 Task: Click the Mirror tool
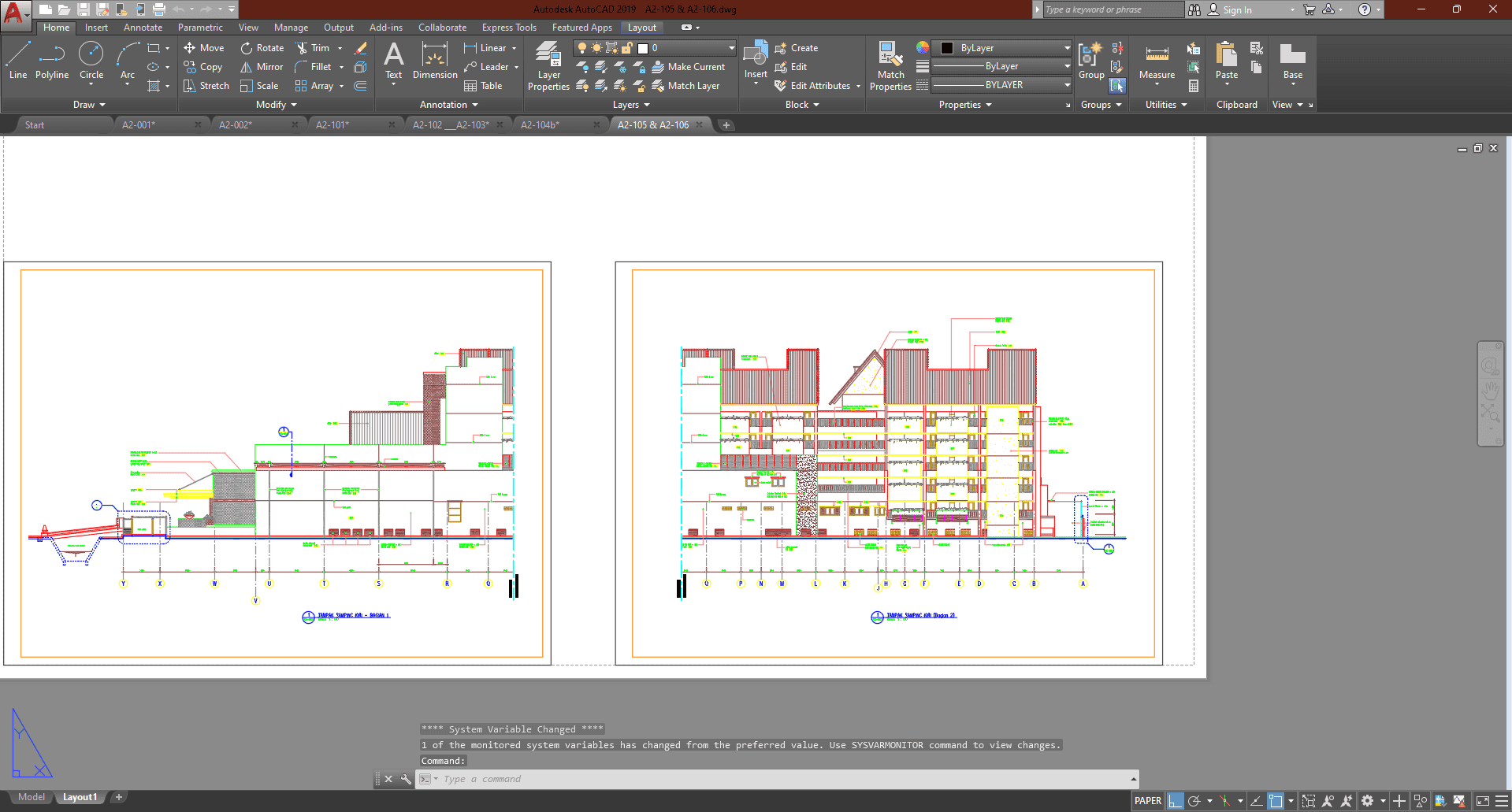pyautogui.click(x=262, y=67)
